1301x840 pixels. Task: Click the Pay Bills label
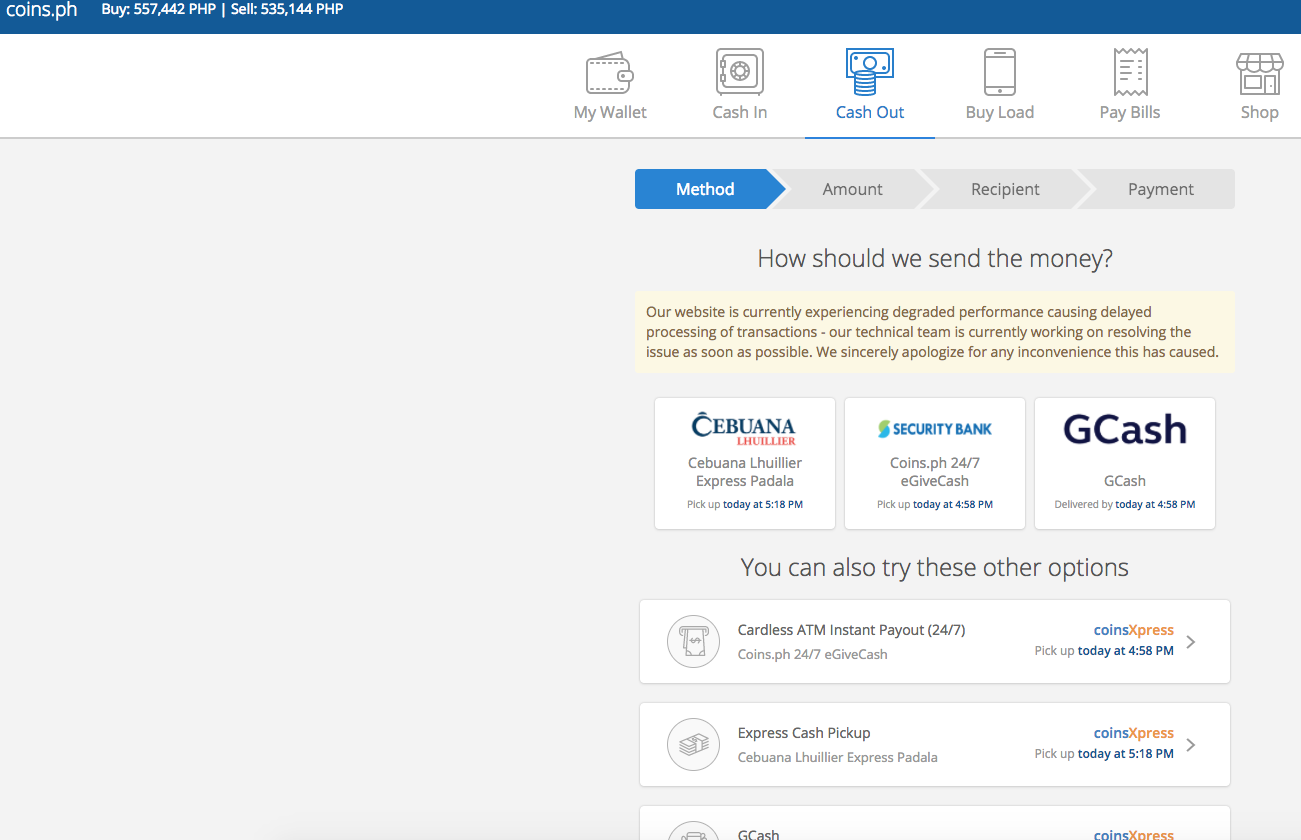click(x=1130, y=112)
